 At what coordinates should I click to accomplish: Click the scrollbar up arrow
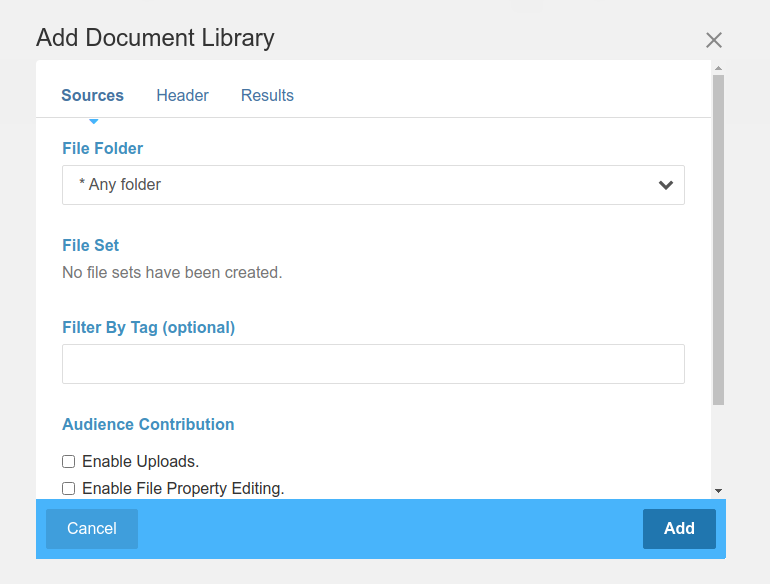tap(718, 68)
